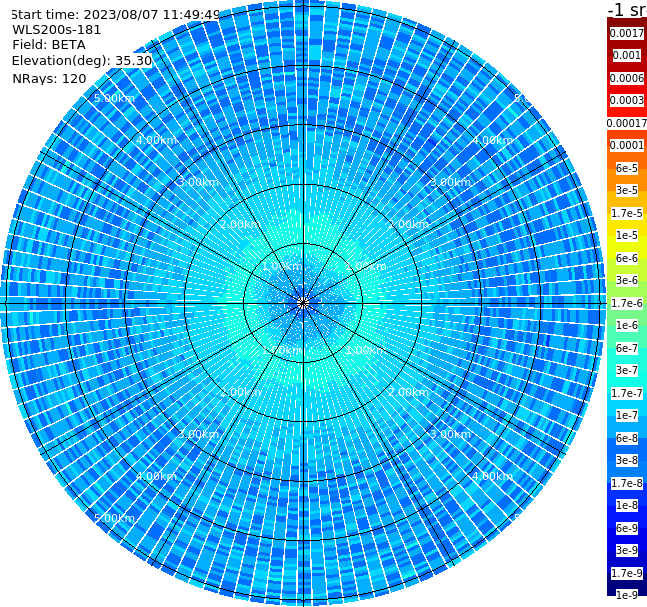647x607 pixels.
Task: Select the 0.0006 value on the color scale
Action: pyautogui.click(x=627, y=78)
